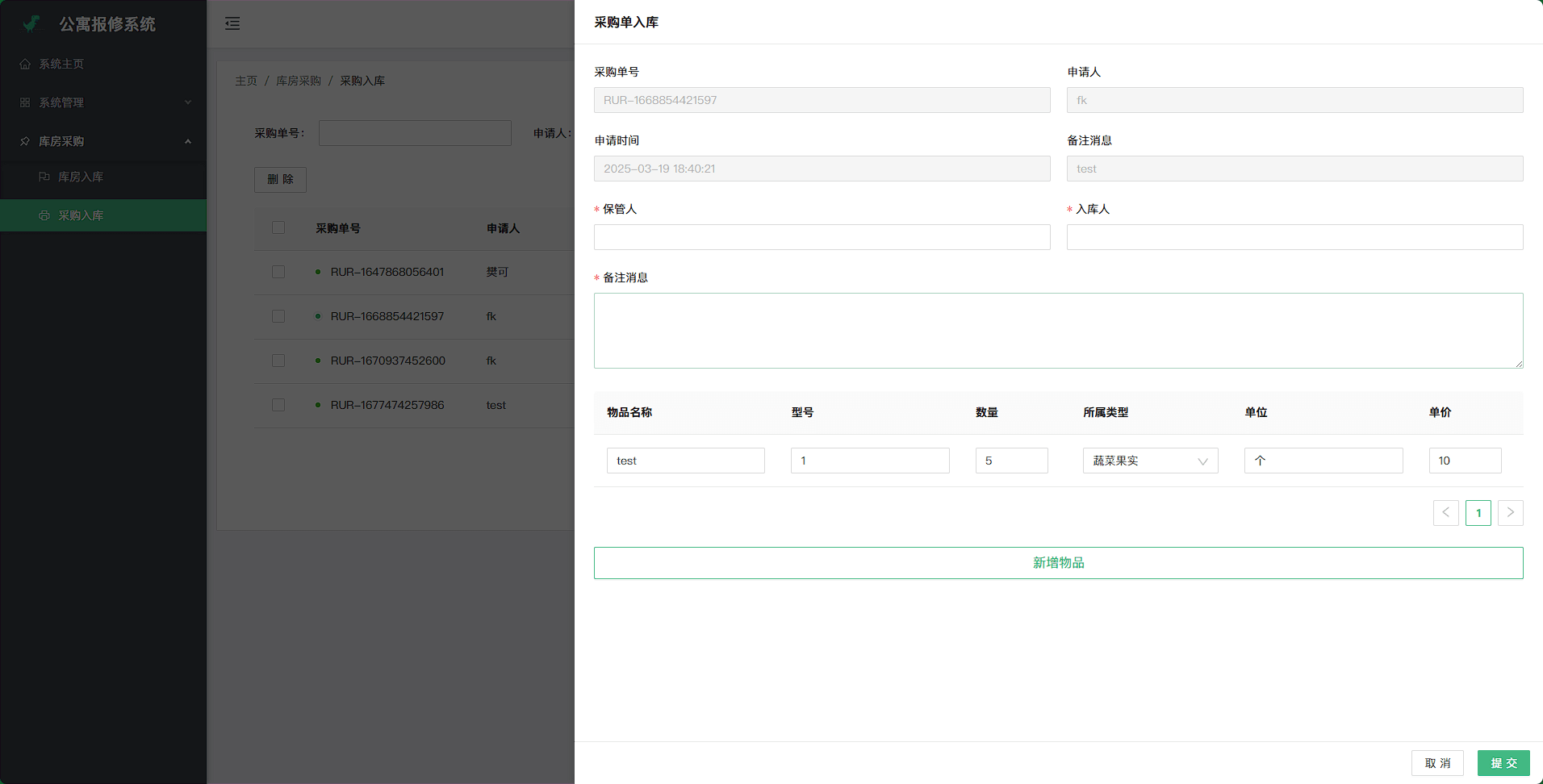The image size is (1543, 784).
Task: Check the select-all checkbox in table header
Action: pyautogui.click(x=278, y=228)
